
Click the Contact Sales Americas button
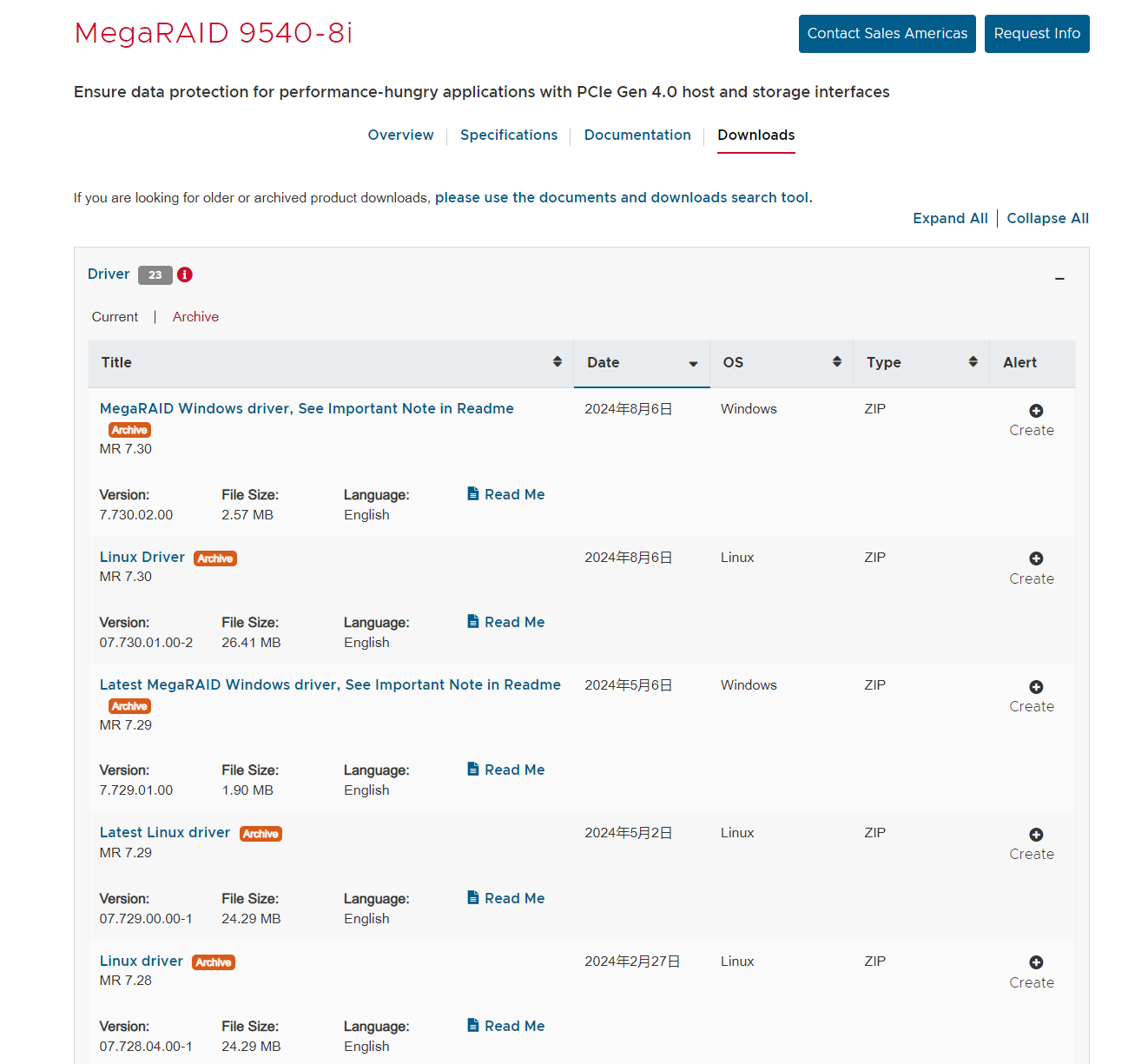pos(887,34)
